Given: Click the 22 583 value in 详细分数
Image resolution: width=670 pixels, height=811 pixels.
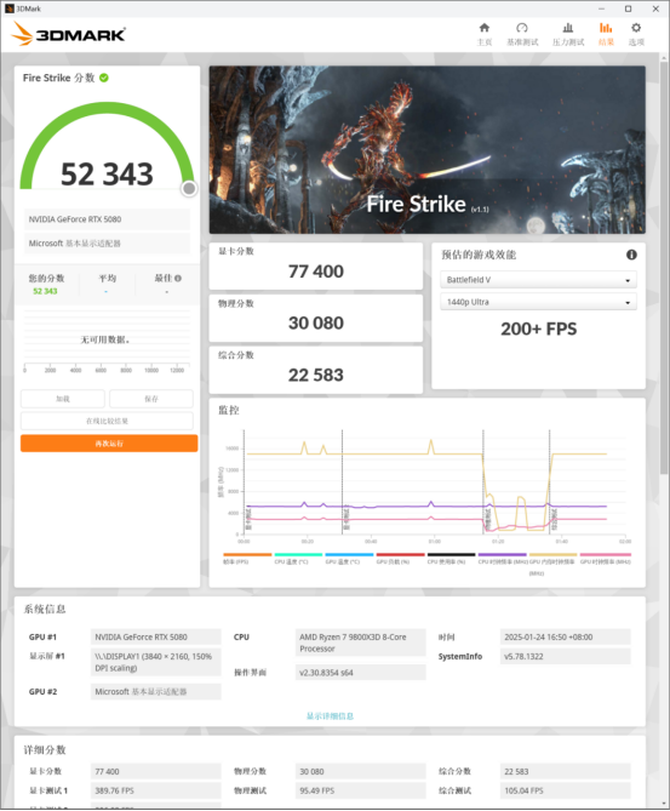Looking at the screenshot, I should 565,771.
